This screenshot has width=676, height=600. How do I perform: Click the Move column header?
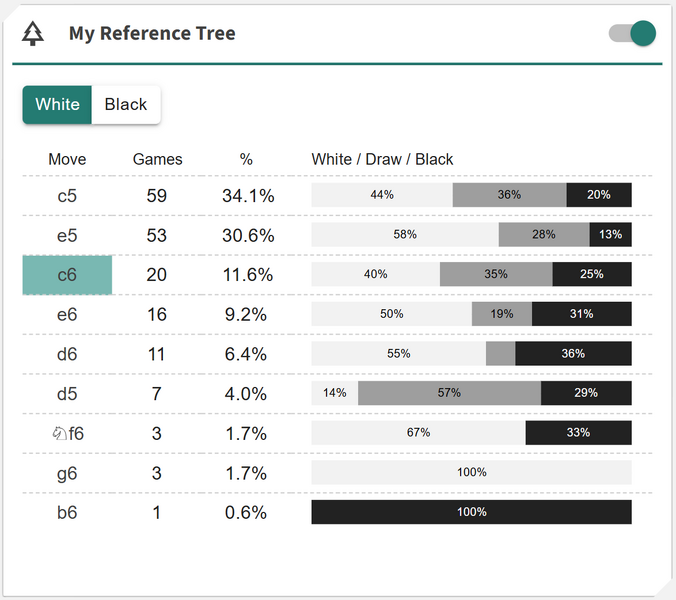coord(67,159)
